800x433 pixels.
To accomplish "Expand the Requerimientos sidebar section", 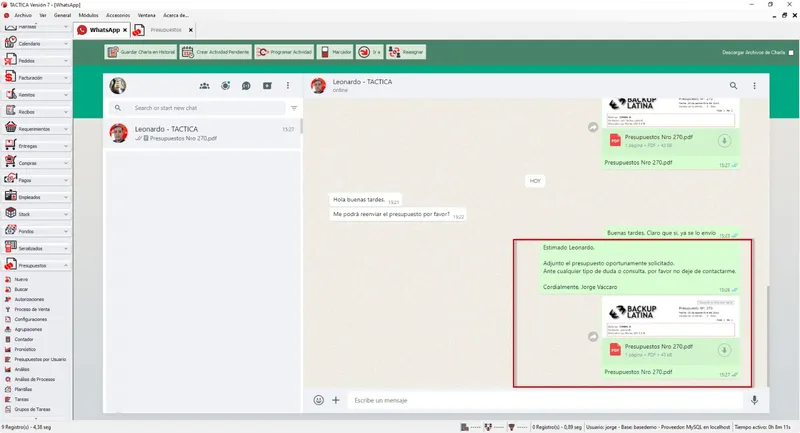I will [36, 129].
